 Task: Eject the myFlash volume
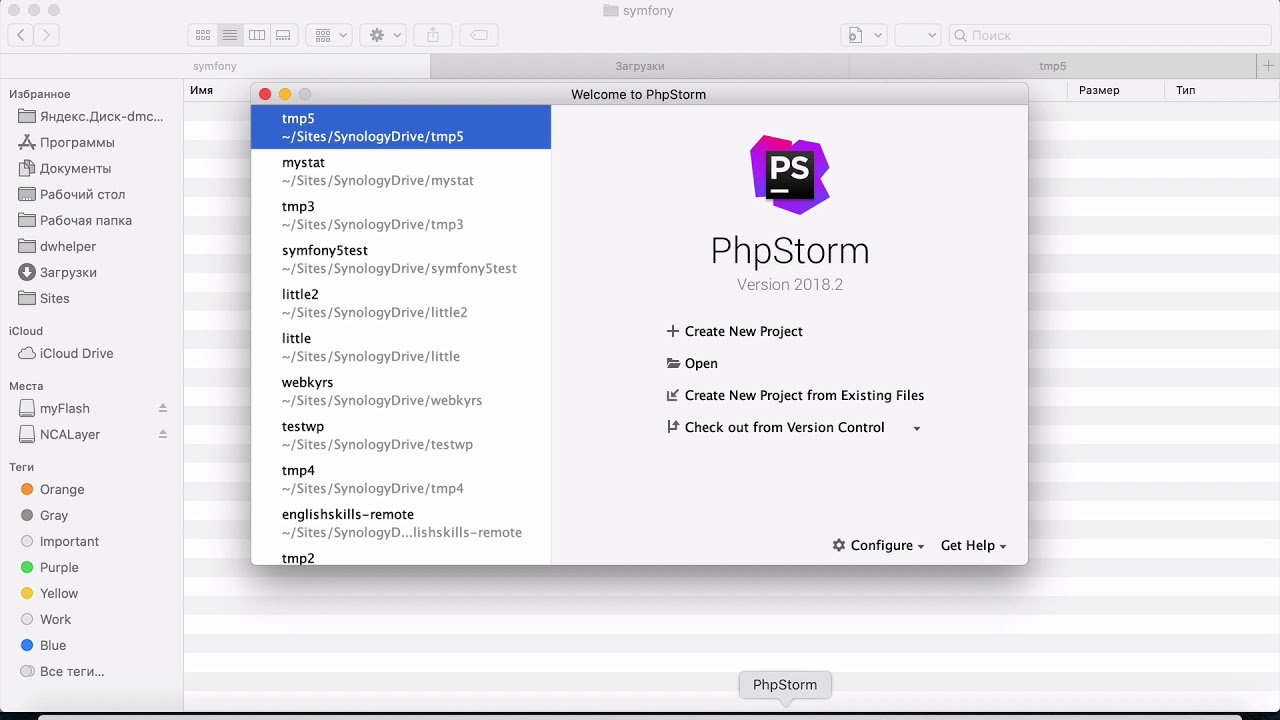(163, 408)
